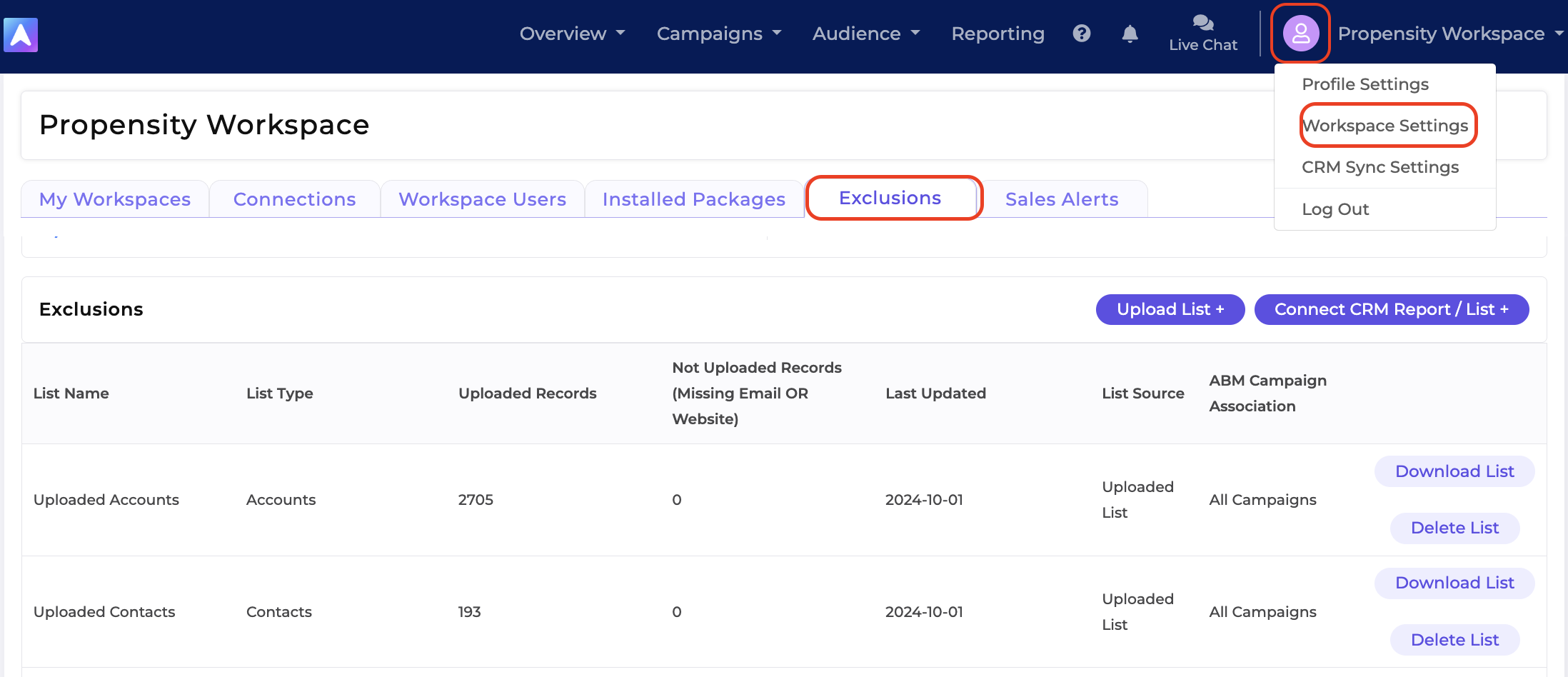
Task: Click the Uploaded Records column header
Action: [528, 393]
